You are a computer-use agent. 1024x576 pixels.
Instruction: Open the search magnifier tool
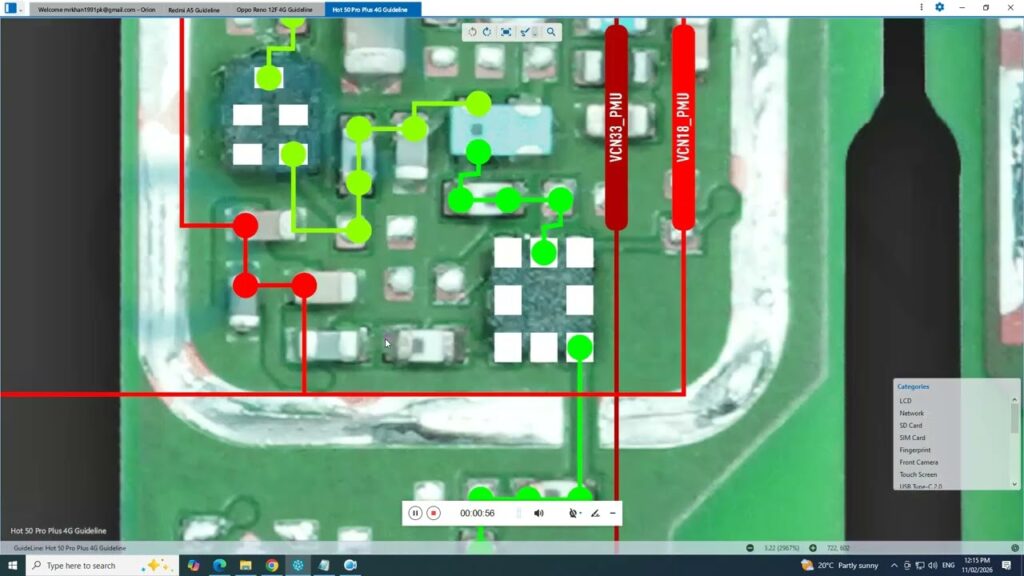coord(551,32)
